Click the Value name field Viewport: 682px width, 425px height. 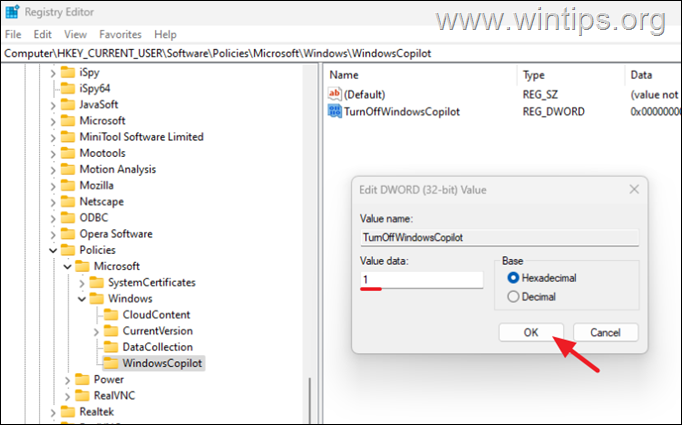(x=499, y=238)
